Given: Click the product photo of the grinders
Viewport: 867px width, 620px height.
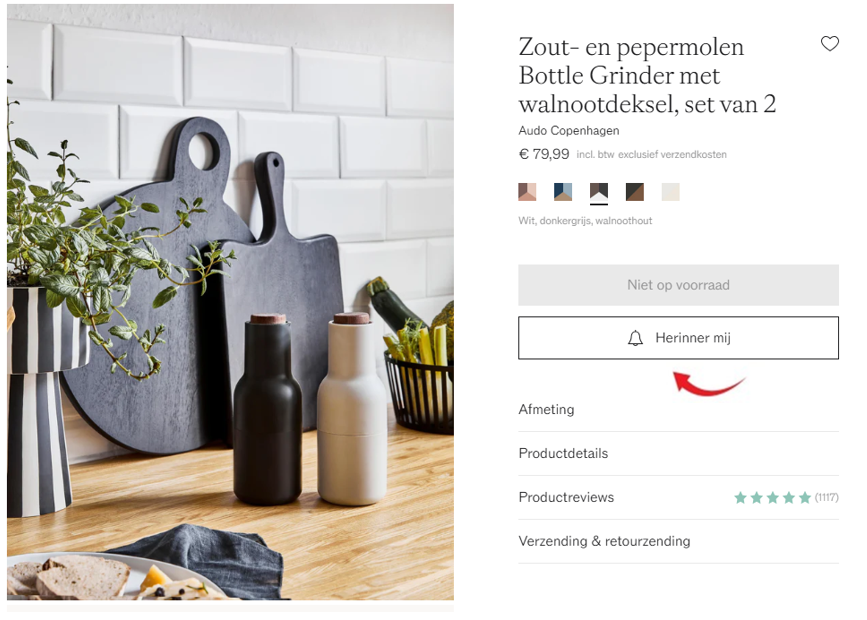Looking at the screenshot, I should click(231, 302).
